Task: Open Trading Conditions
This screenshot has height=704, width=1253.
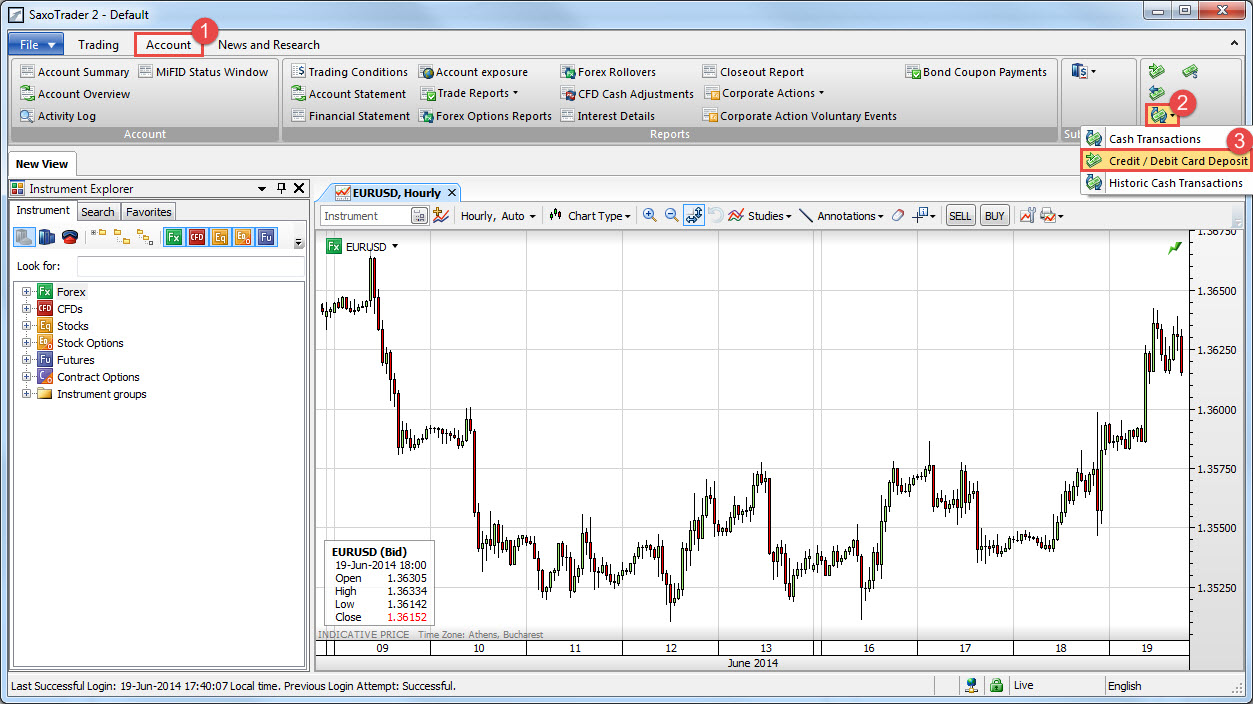Action: click(x=349, y=72)
